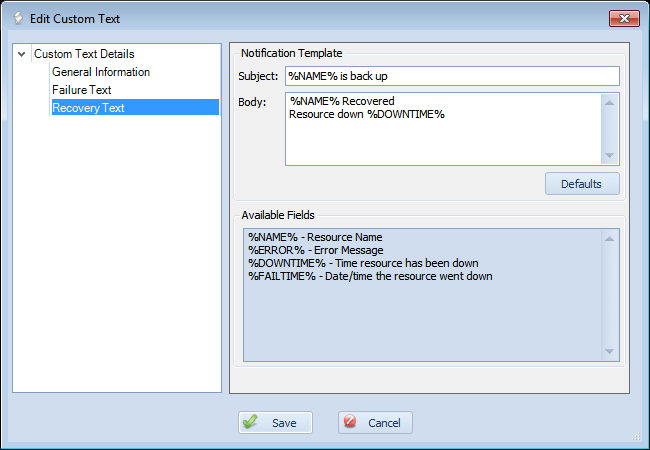Click the Custom Text Details root node
The height and width of the screenshot is (450, 650).
(84, 54)
